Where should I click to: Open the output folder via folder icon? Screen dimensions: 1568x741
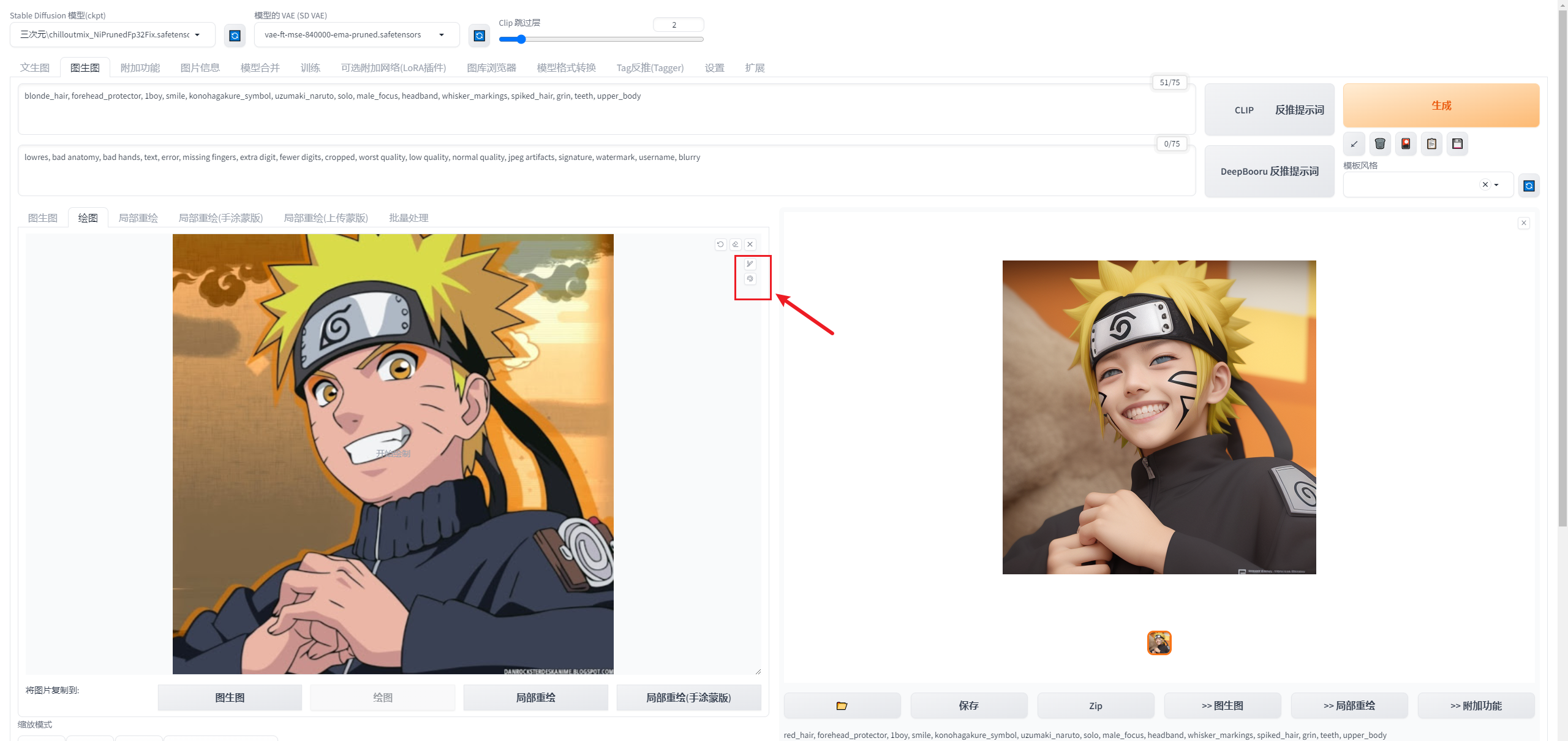pos(842,705)
